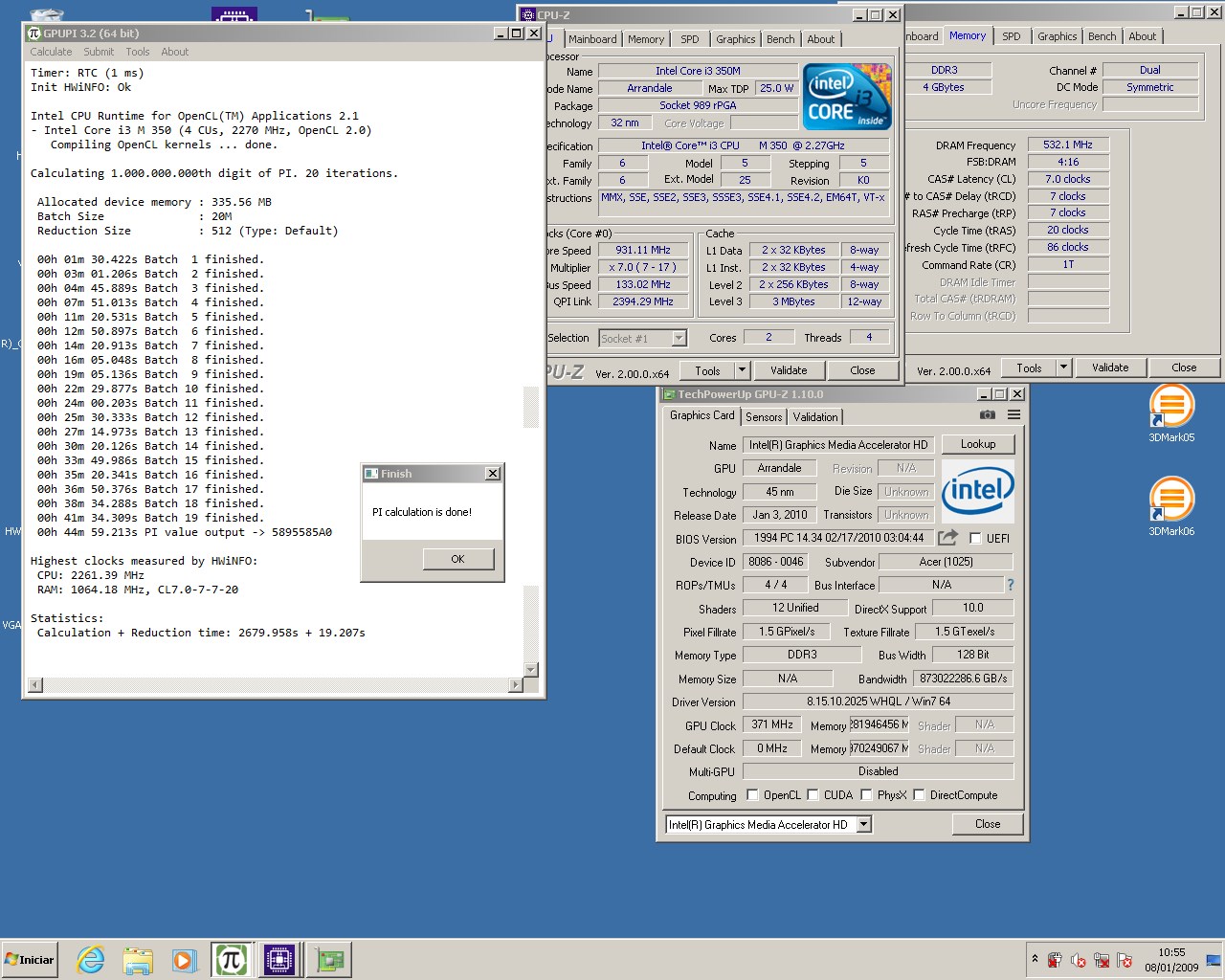This screenshot has height=980, width=1225.
Task: Toggle the OpenCL computing checkbox
Action: pyautogui.click(x=752, y=794)
